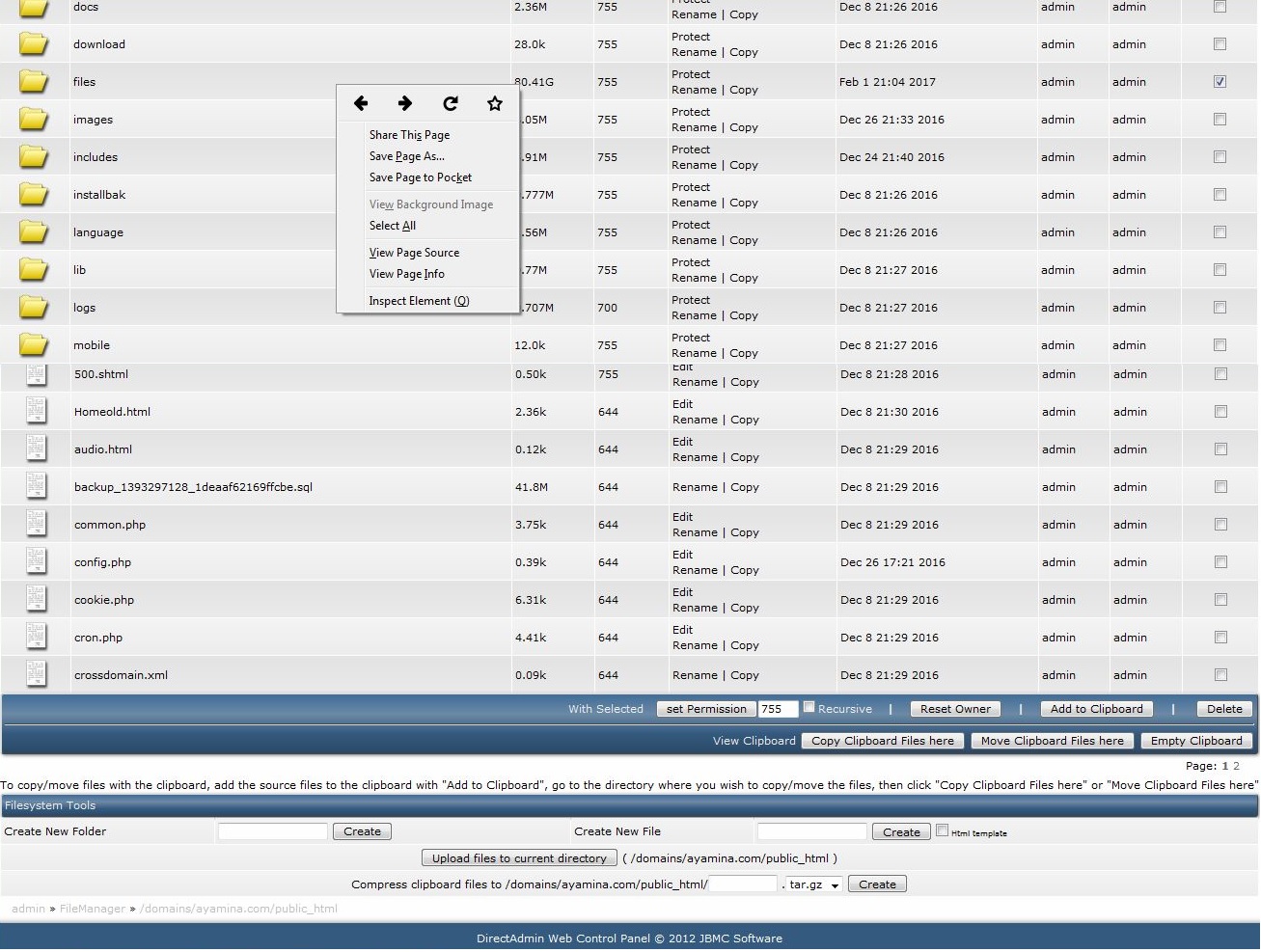This screenshot has width=1261, height=952.
Task: Click the FileManager breadcrumb link
Action: (x=92, y=909)
